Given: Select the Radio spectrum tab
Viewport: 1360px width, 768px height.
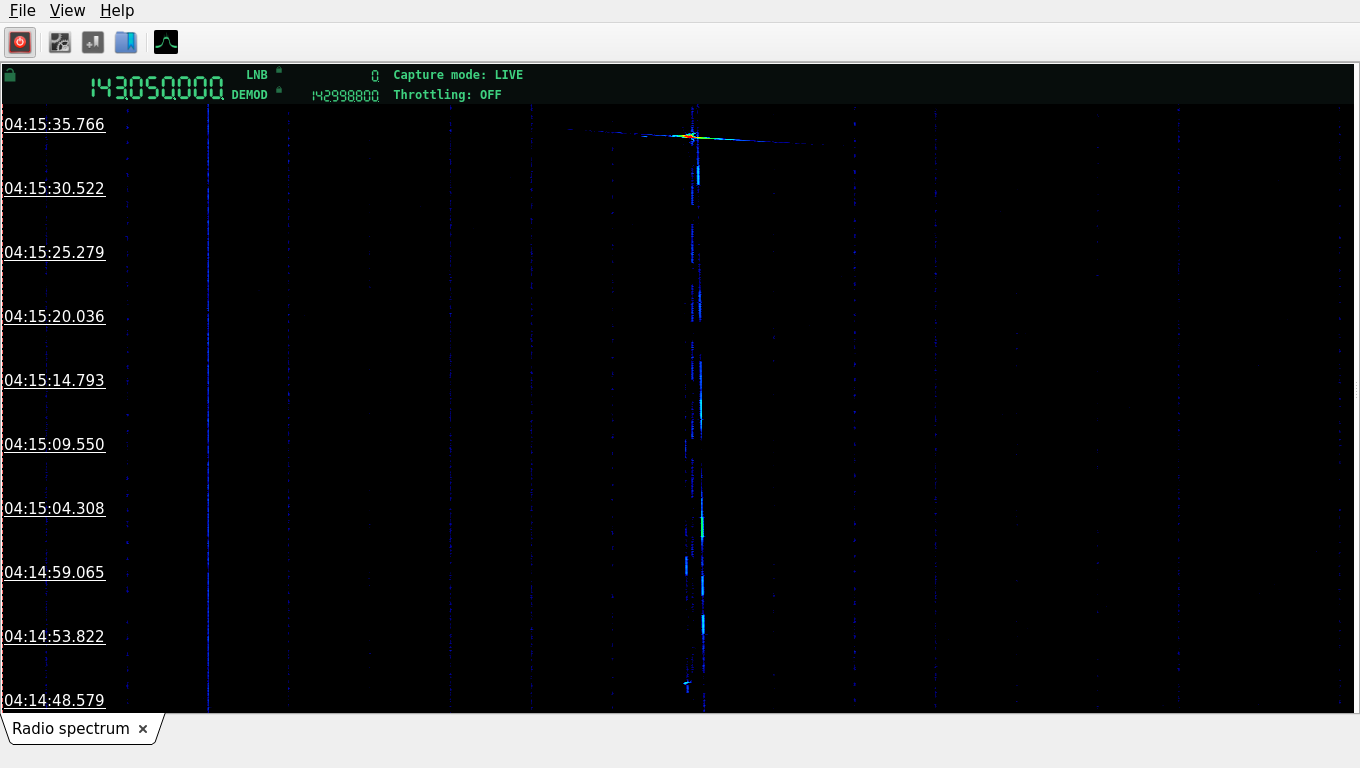Looking at the screenshot, I should [x=71, y=729].
